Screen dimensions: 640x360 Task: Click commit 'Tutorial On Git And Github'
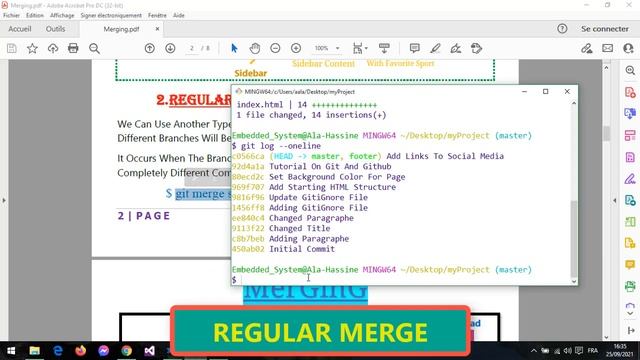330,167
